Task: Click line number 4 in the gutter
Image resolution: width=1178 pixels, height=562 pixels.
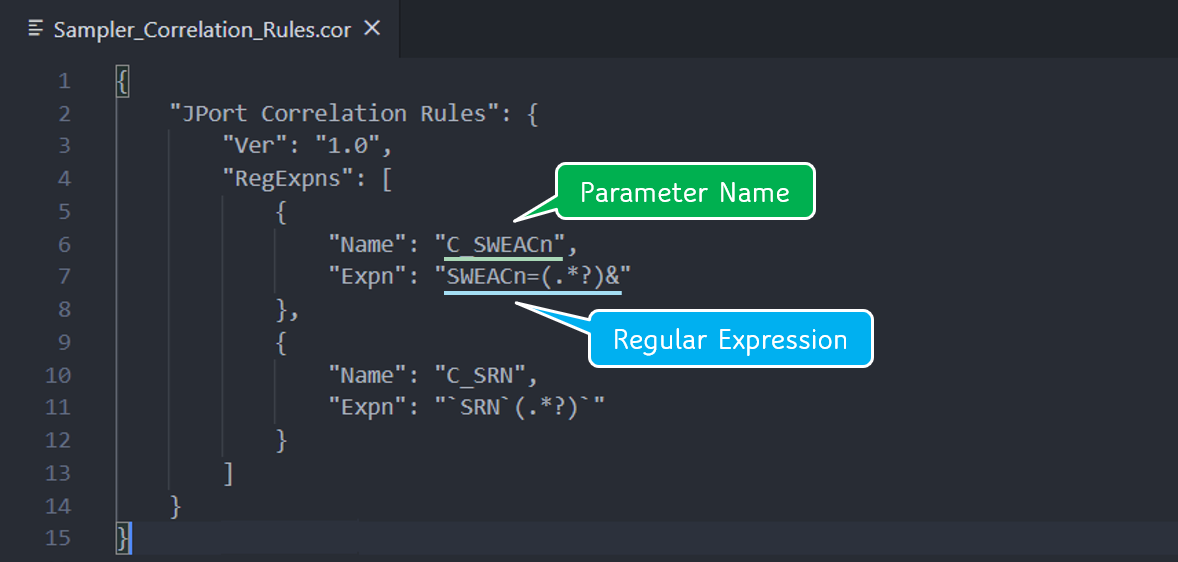Action: [x=64, y=179]
